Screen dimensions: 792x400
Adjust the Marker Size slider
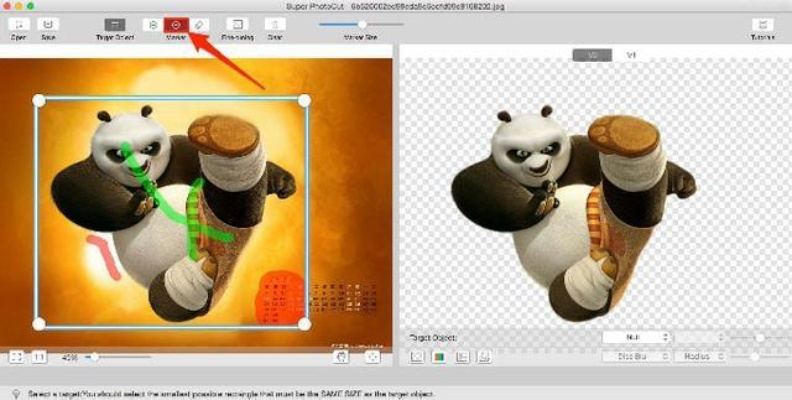pos(362,24)
